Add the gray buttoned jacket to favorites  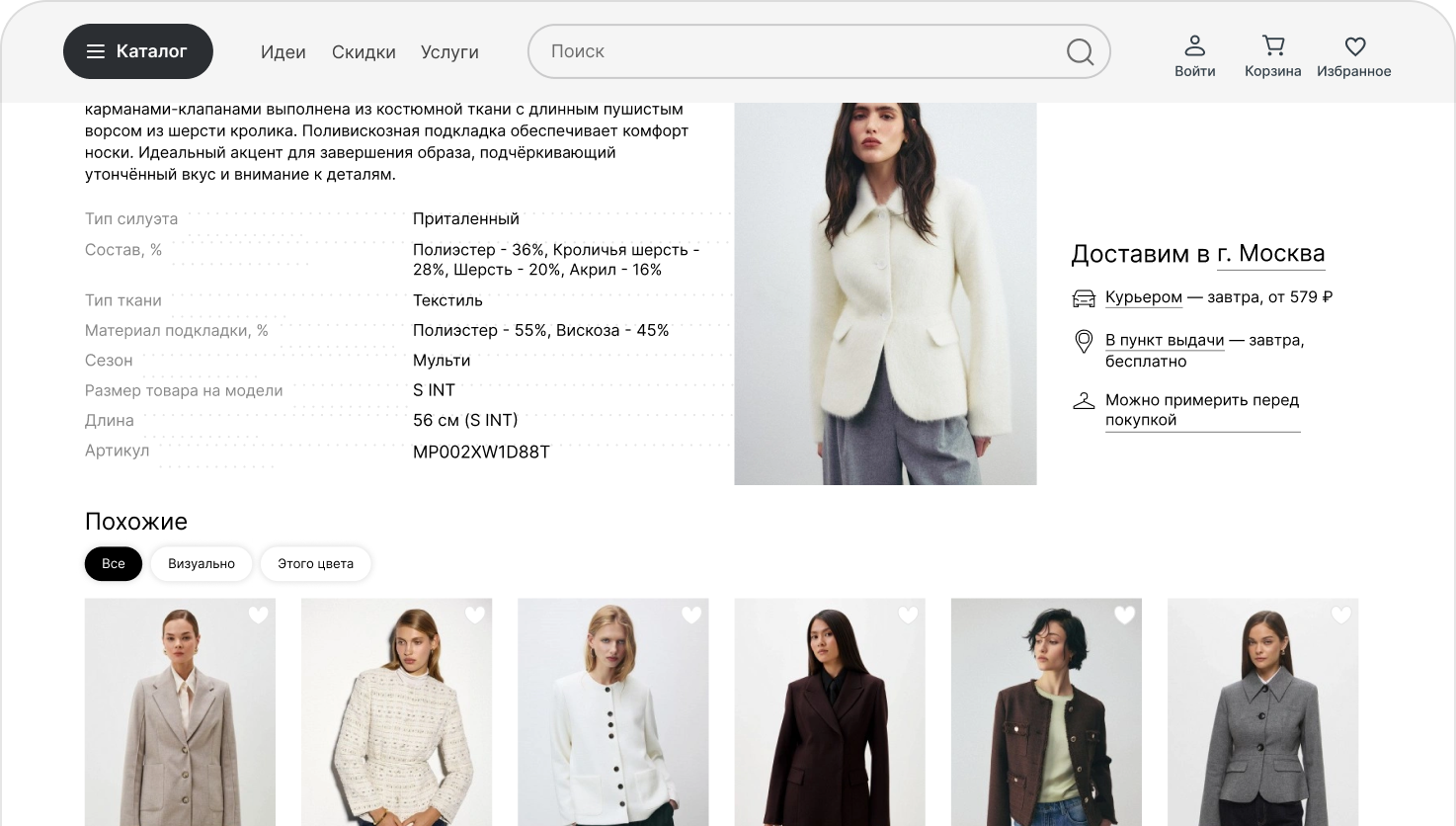point(1340,616)
